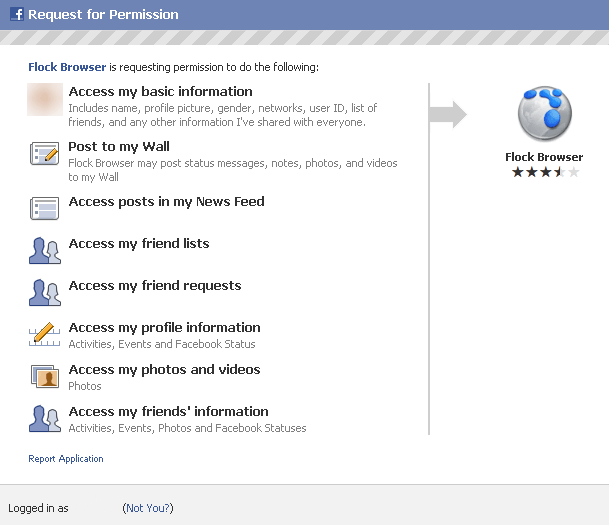
Task: Click the blurred profile picture thumbnail
Action: 45,99
